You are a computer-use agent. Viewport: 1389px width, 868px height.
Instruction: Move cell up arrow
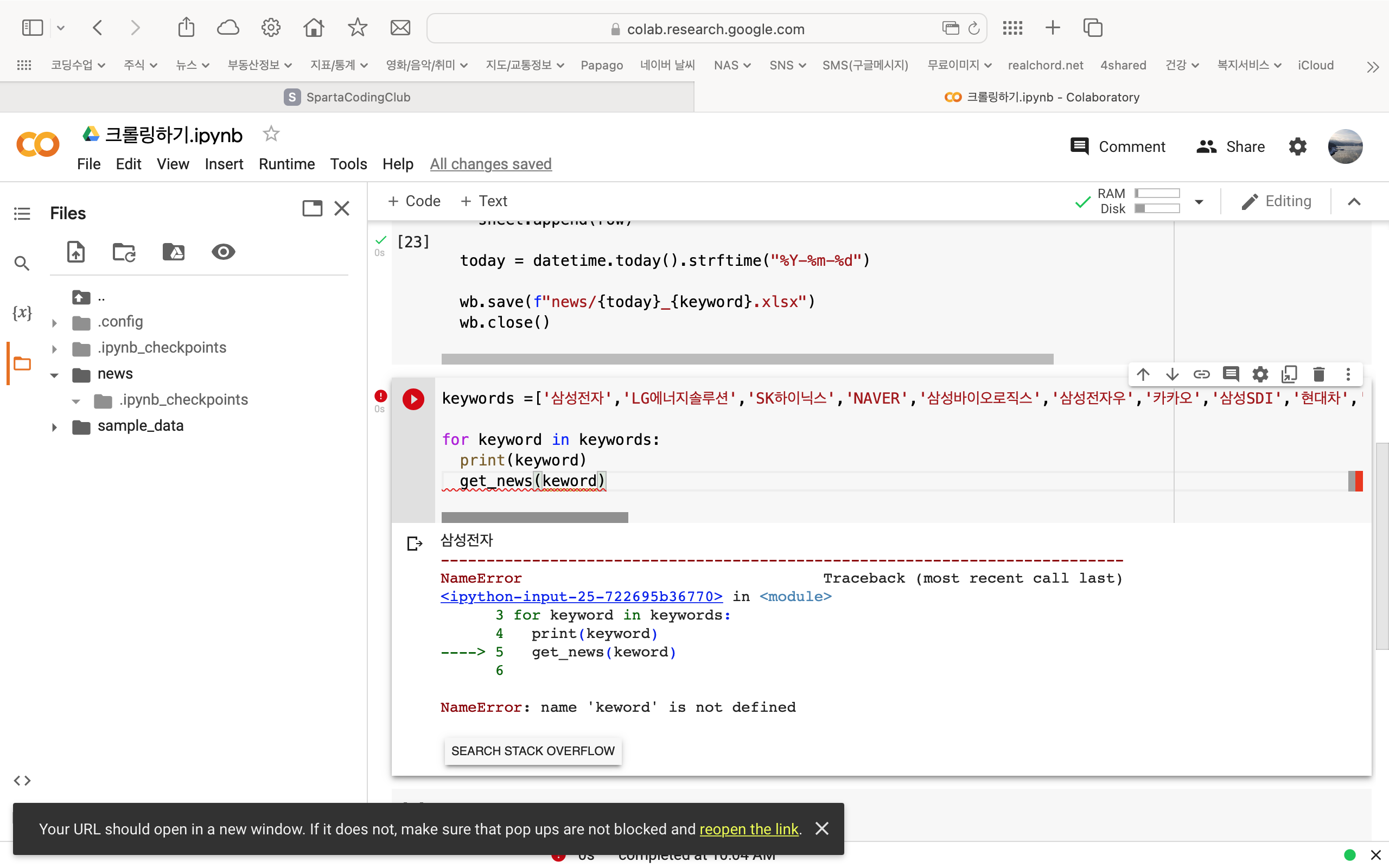(1143, 375)
